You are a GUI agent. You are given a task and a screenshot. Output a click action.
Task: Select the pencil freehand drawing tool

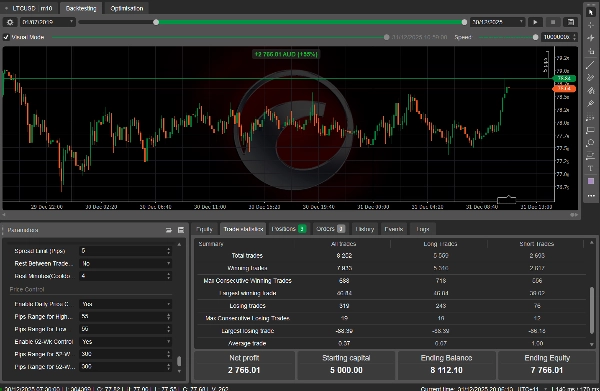591,78
